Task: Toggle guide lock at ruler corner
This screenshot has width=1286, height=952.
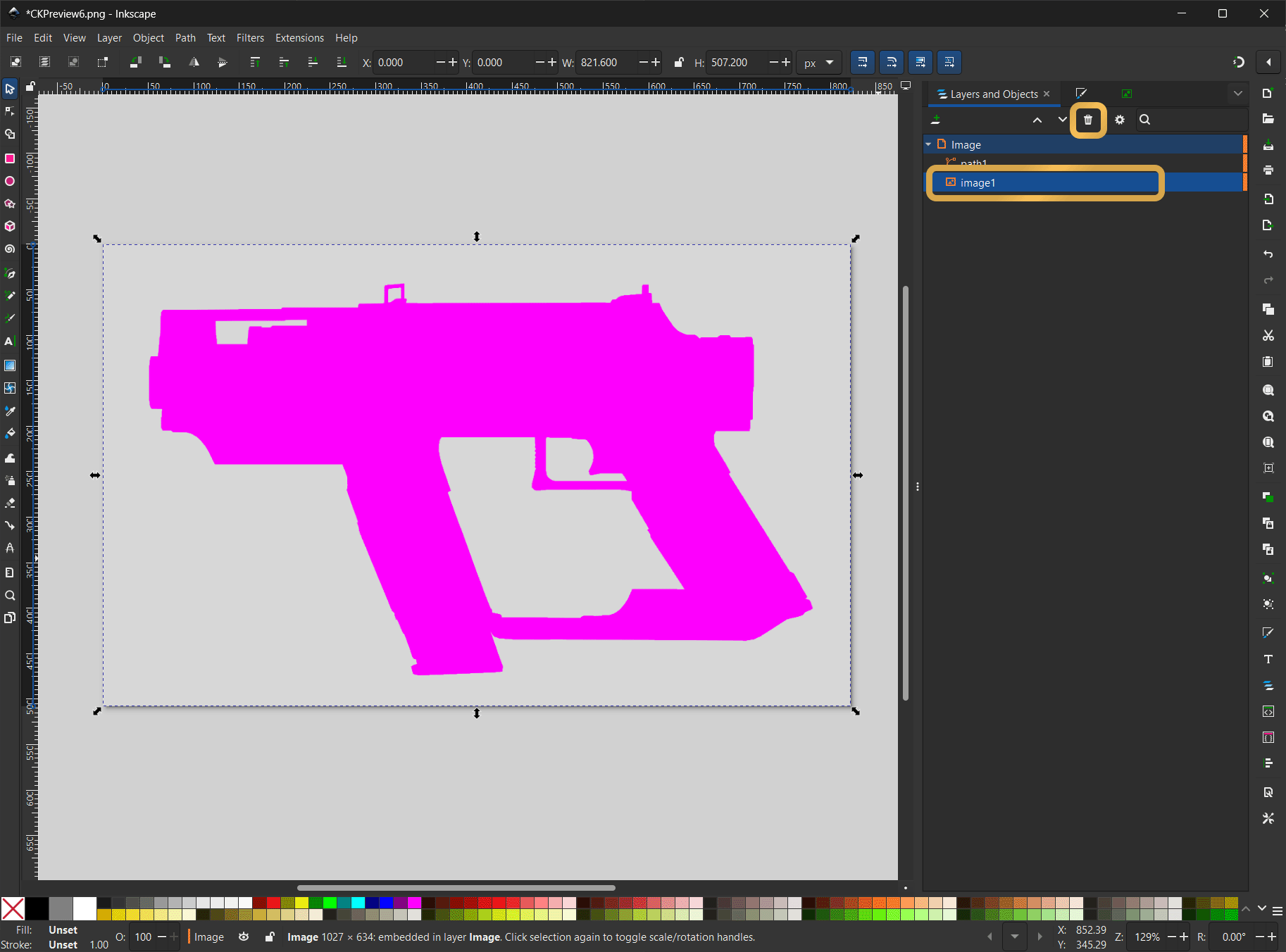Action: coord(30,87)
